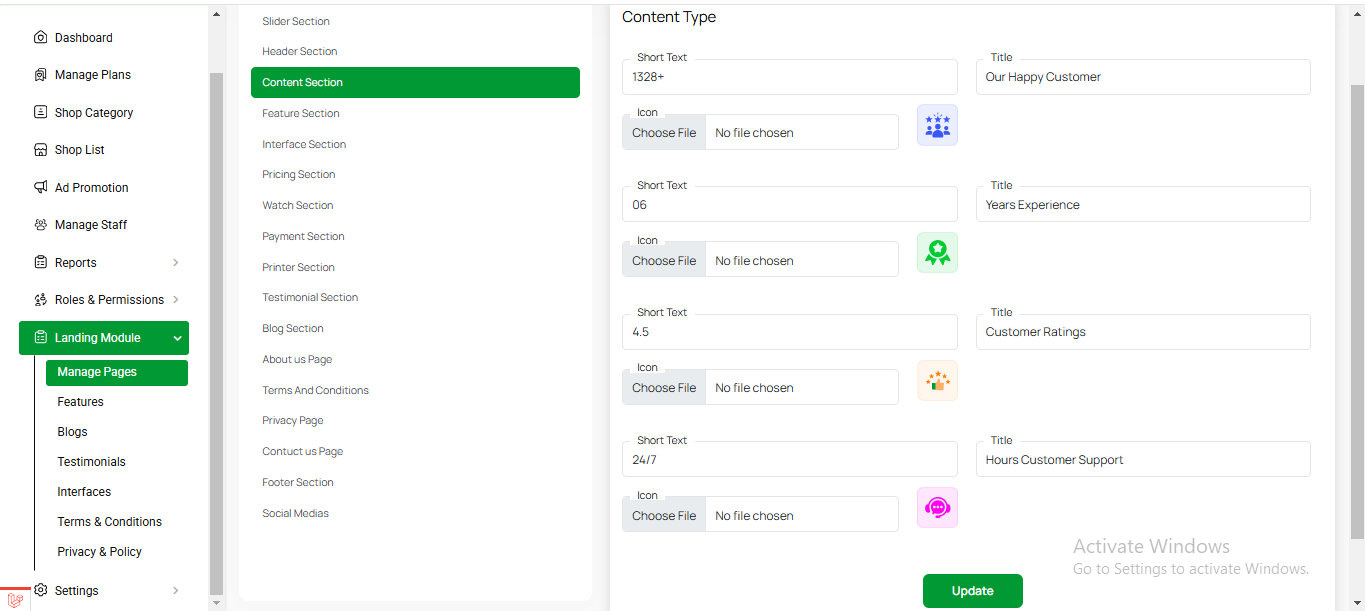Collapse the Landing Module dropdown
Screen dimensions: 1365x611
[x=177, y=338]
